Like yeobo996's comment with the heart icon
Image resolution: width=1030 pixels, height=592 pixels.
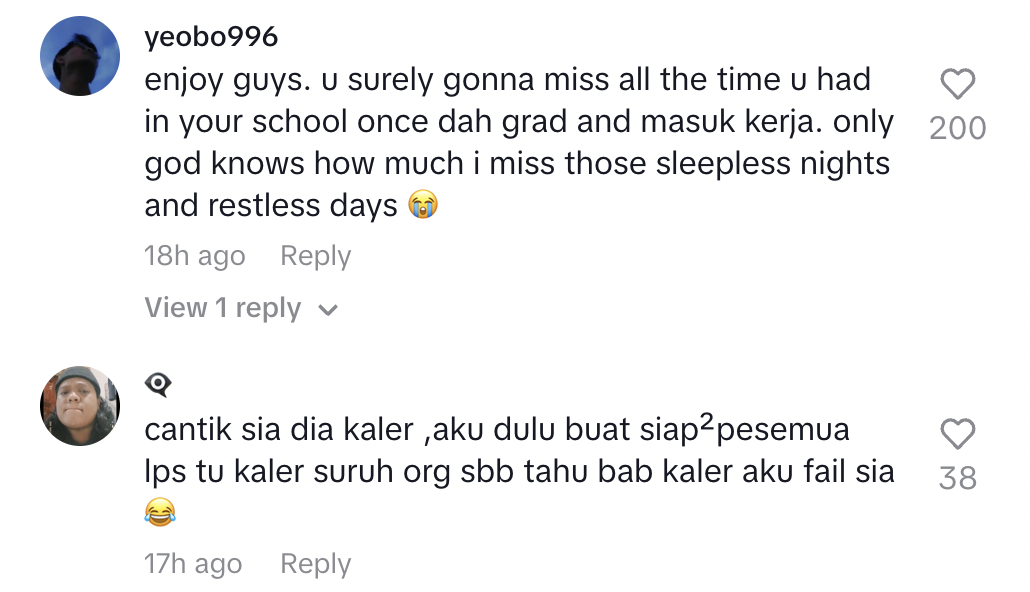point(957,84)
